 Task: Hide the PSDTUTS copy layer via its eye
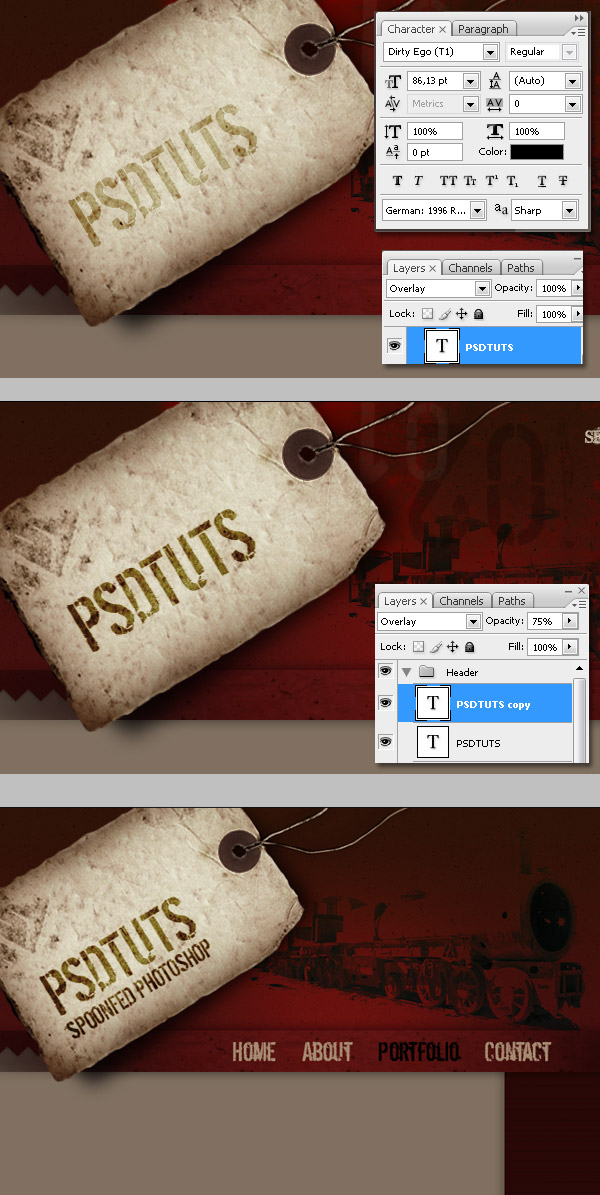[x=386, y=703]
